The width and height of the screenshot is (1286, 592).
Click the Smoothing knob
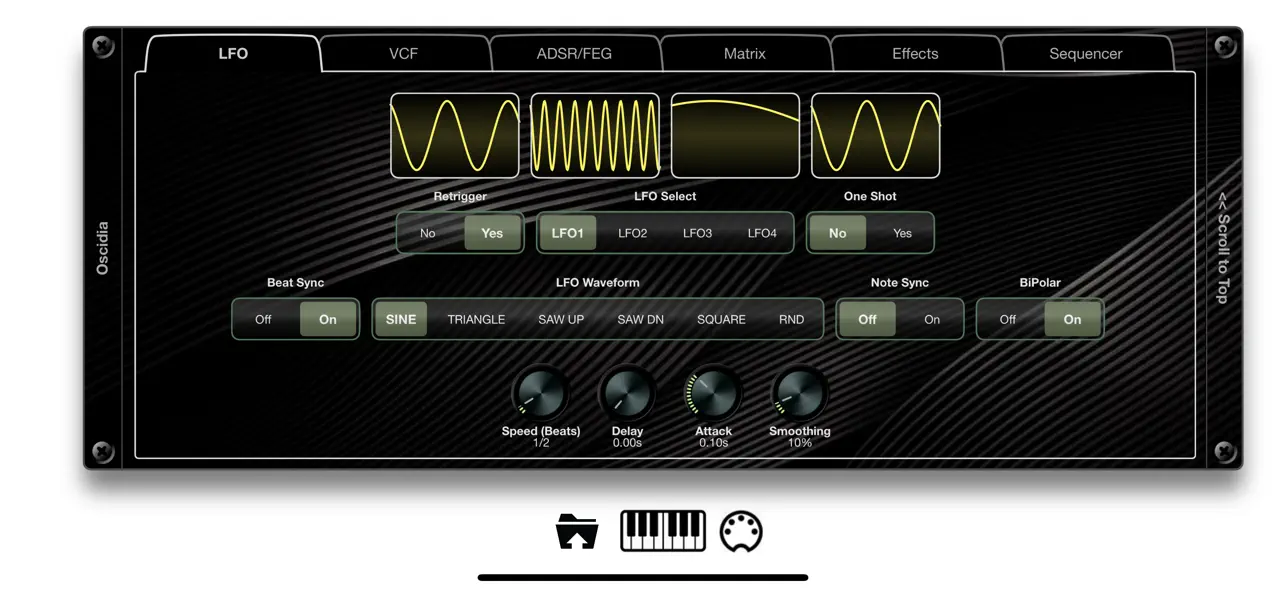[x=800, y=393]
